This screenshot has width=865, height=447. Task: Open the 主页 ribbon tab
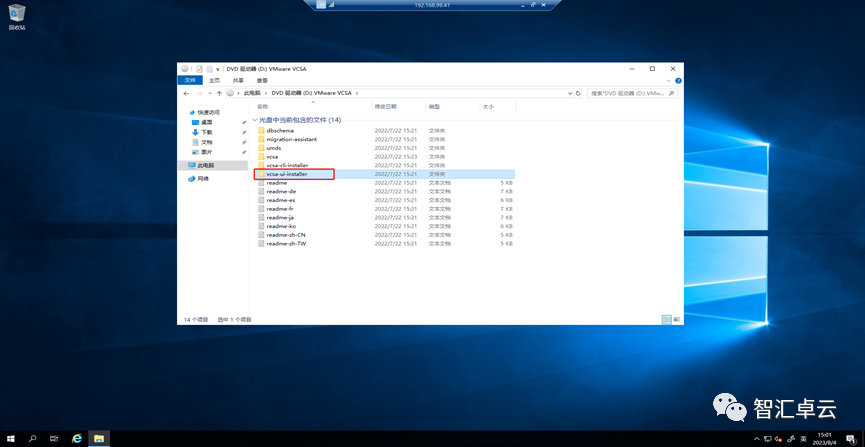coord(214,80)
